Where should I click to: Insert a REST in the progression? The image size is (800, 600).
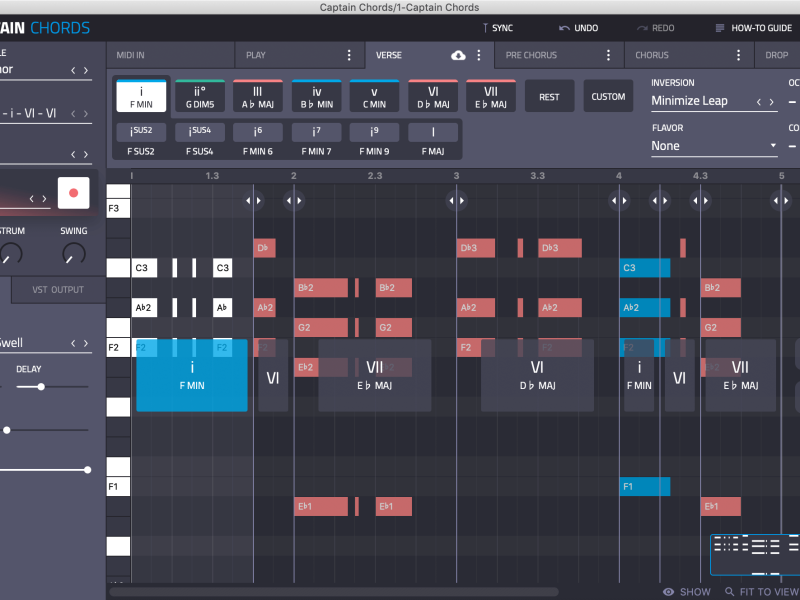click(x=549, y=96)
